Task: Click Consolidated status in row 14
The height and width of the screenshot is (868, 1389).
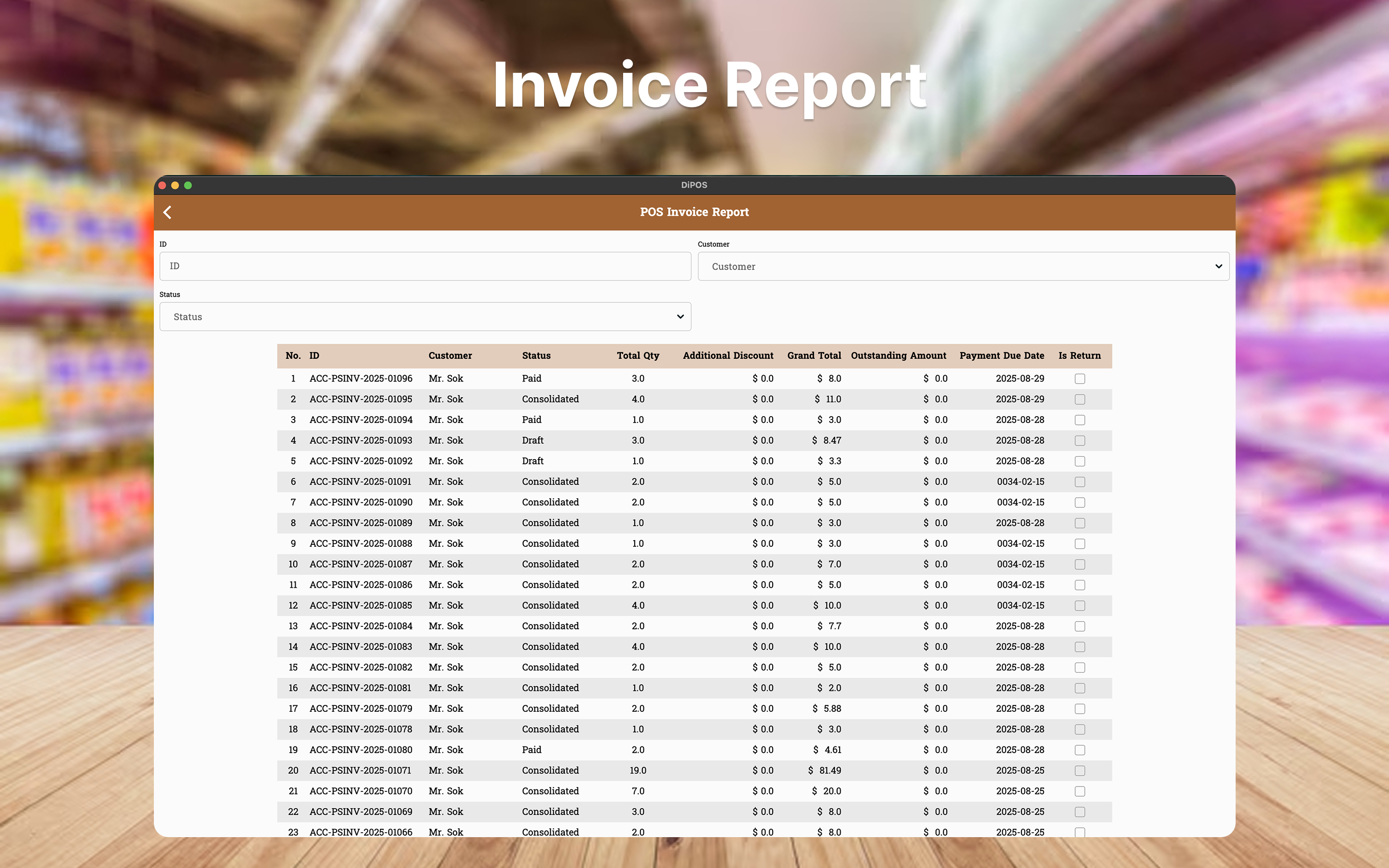Action: point(550,647)
